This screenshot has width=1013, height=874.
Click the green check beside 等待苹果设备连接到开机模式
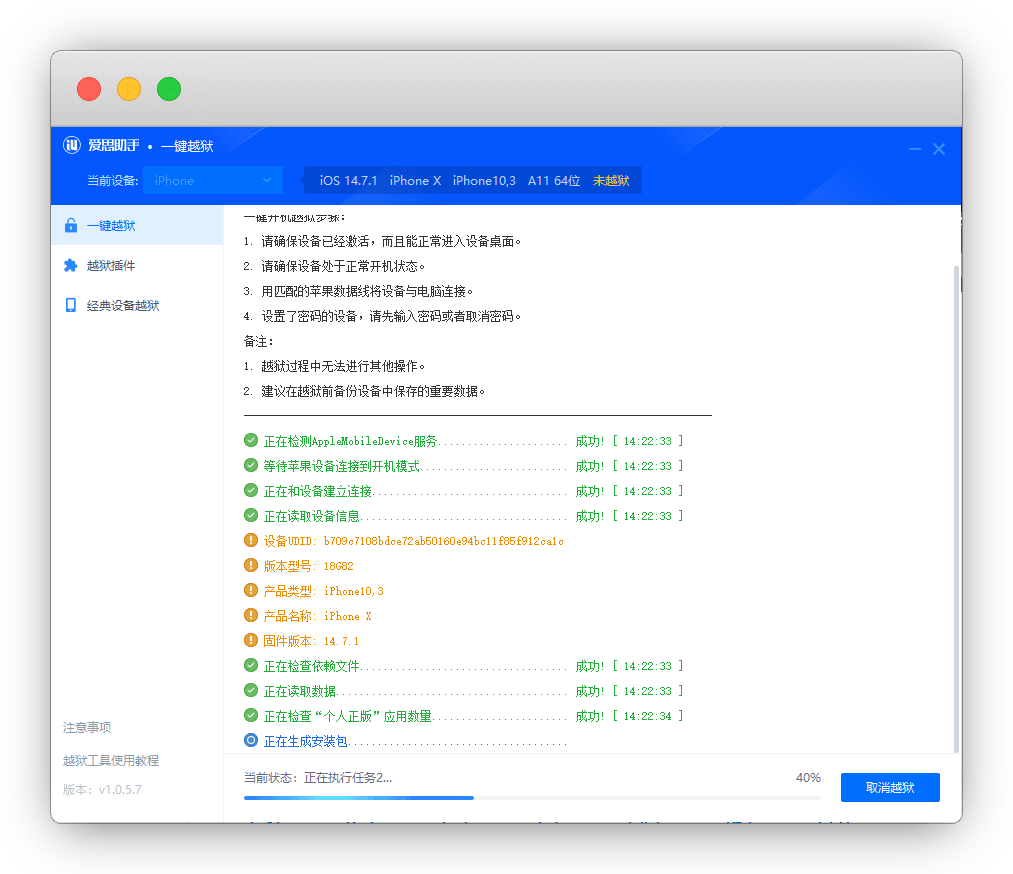[x=251, y=465]
